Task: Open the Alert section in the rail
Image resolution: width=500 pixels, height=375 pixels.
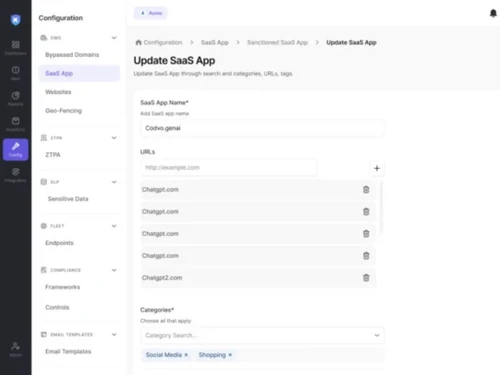Action: coord(15,73)
